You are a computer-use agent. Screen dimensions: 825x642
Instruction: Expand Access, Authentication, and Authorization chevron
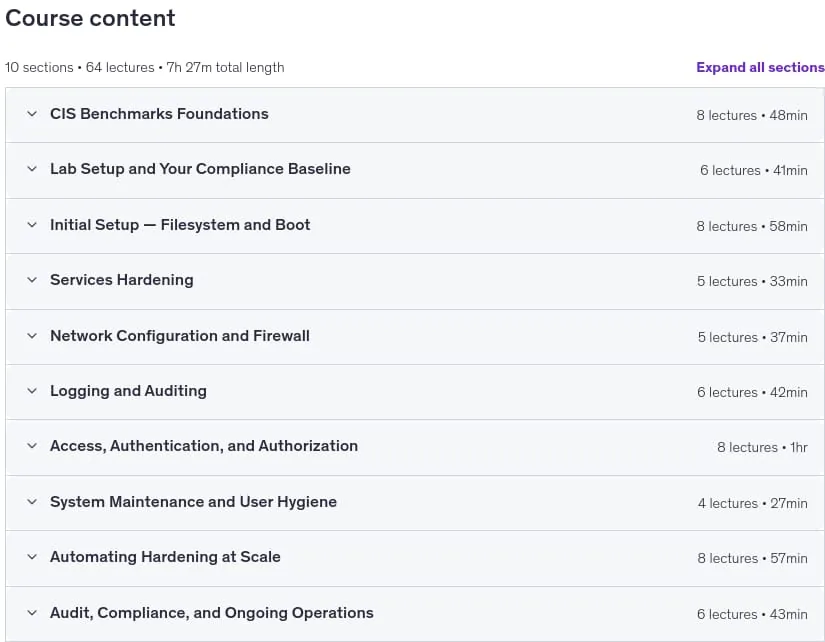[32, 446]
